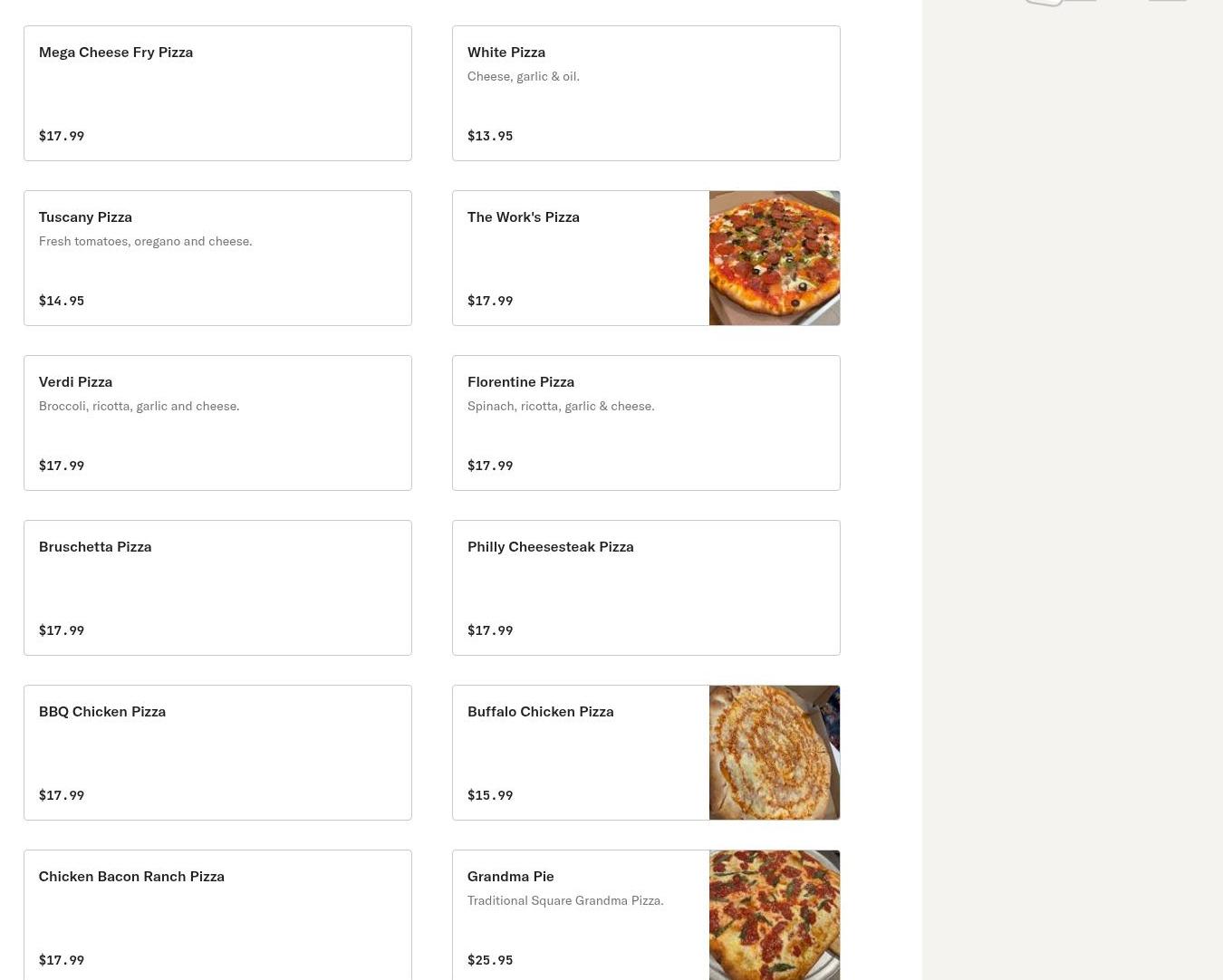Click the $25.95 Grandma Pie price
The width and height of the screenshot is (1223, 980).
(x=490, y=960)
